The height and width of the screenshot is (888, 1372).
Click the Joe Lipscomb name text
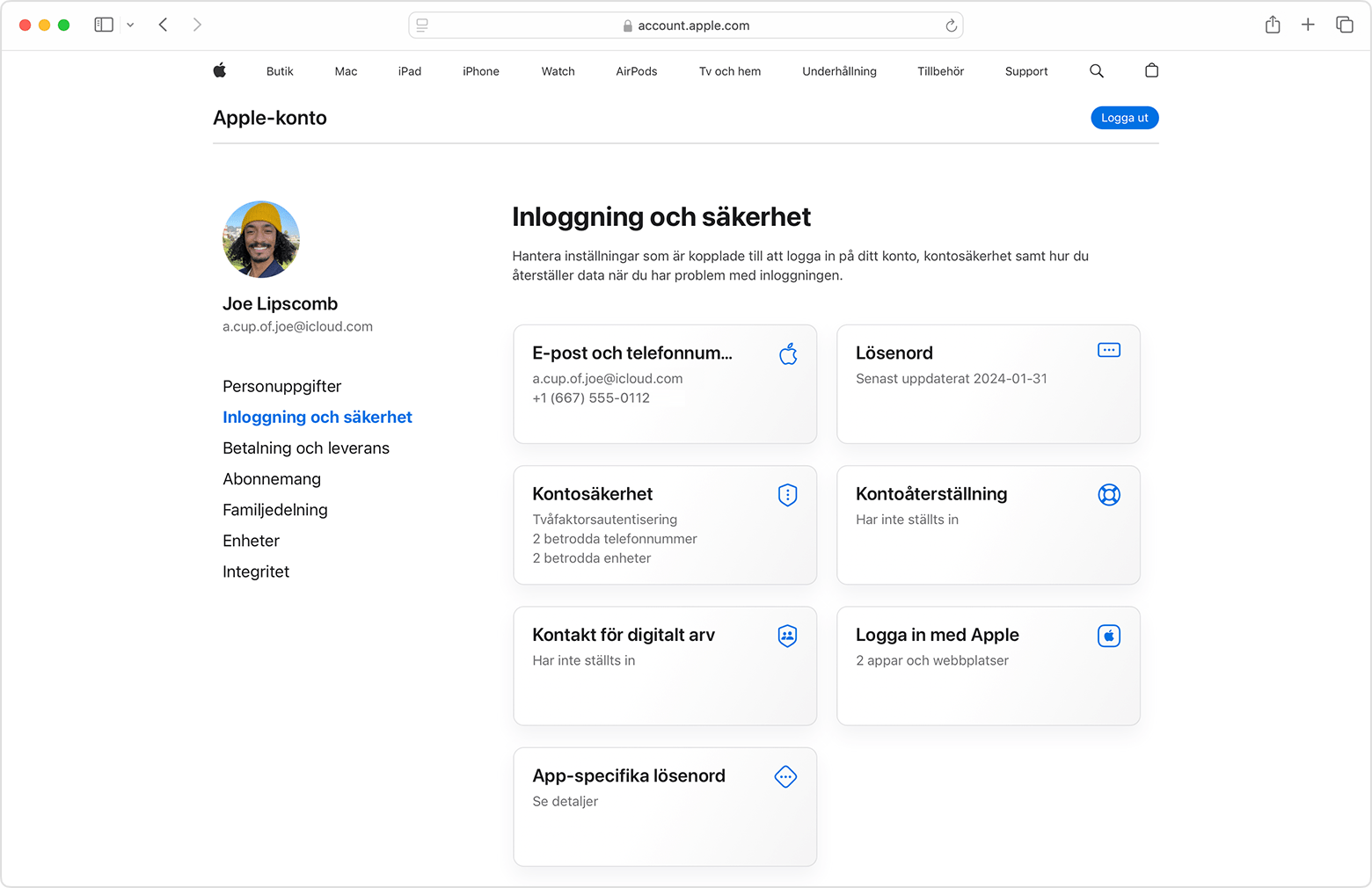click(280, 304)
